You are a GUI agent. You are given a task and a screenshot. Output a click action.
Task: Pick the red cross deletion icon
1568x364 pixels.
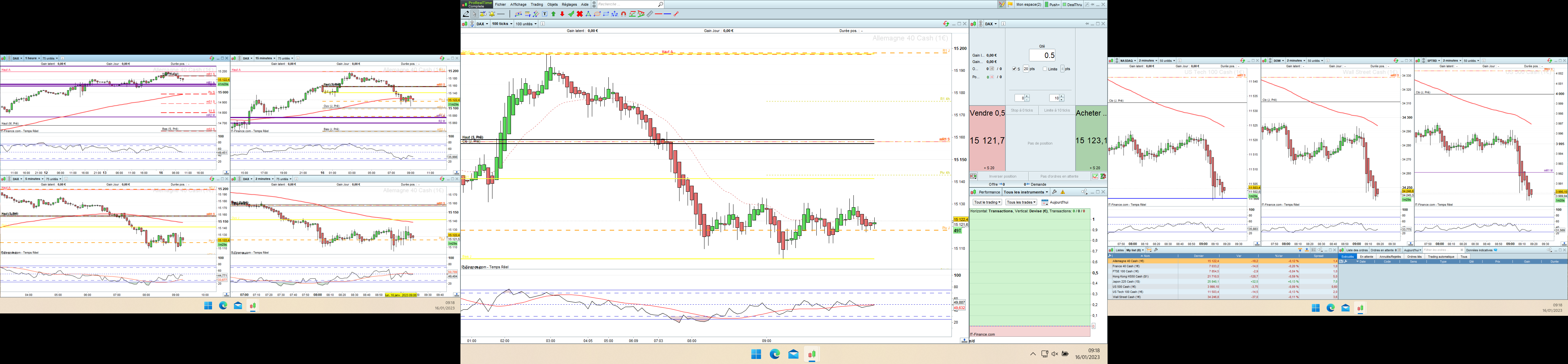[579, 14]
